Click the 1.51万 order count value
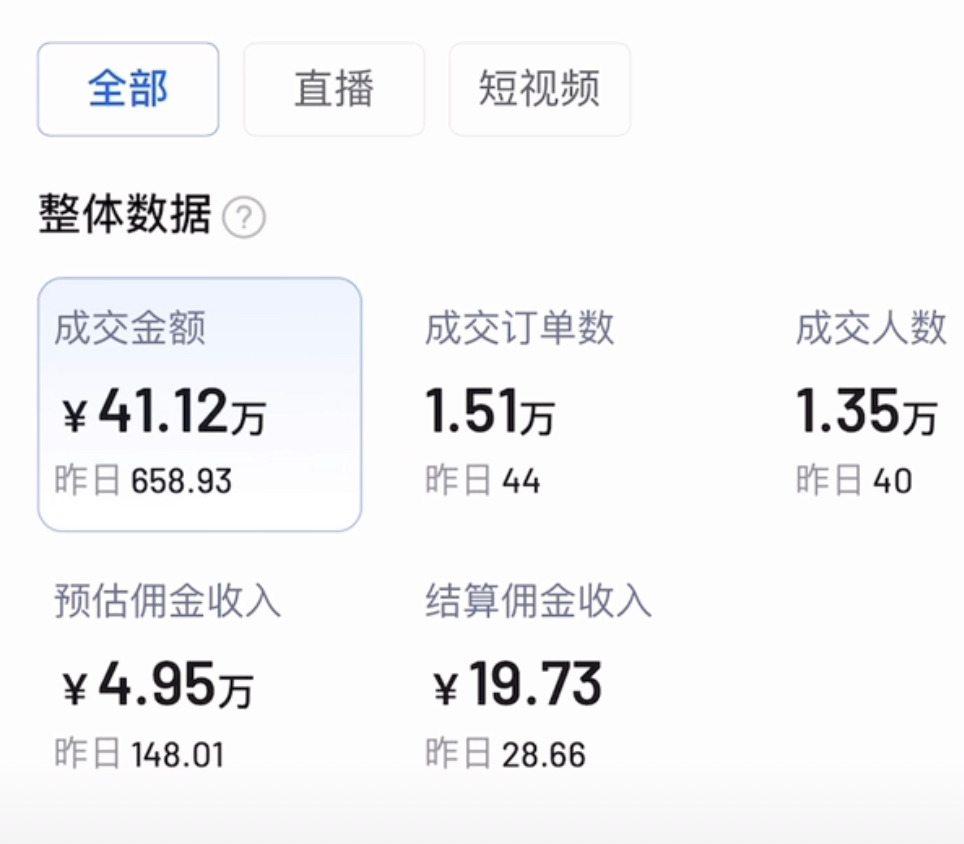Viewport: 964px width, 844px height. click(x=490, y=411)
